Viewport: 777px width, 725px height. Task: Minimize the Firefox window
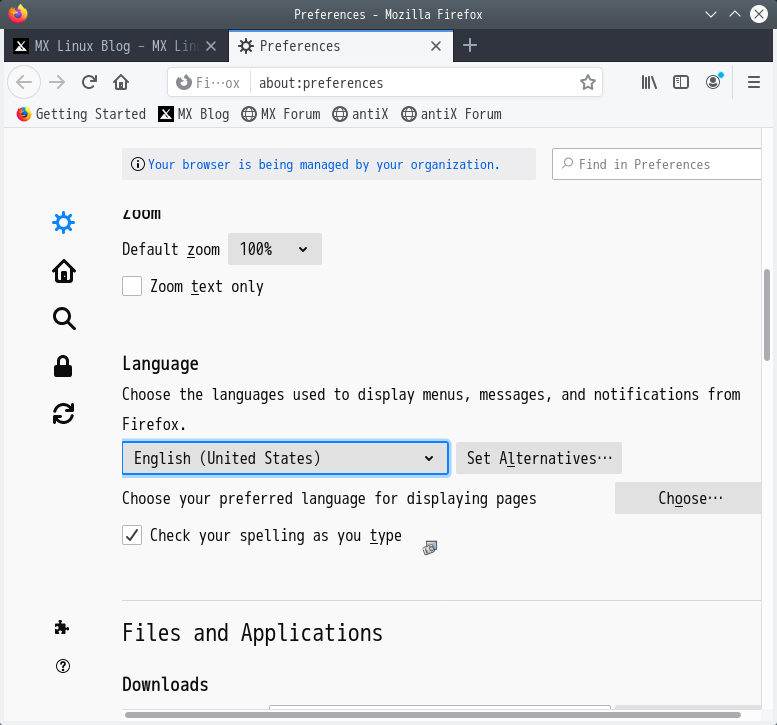[711, 14]
